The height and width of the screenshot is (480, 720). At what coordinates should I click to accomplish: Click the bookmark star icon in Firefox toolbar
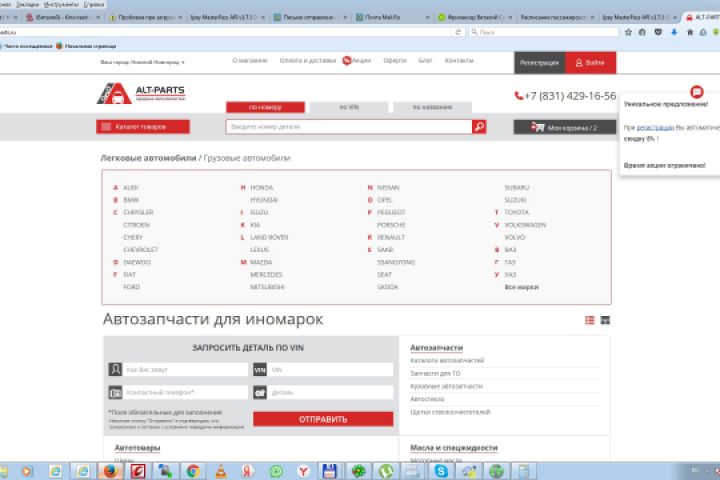628,32
